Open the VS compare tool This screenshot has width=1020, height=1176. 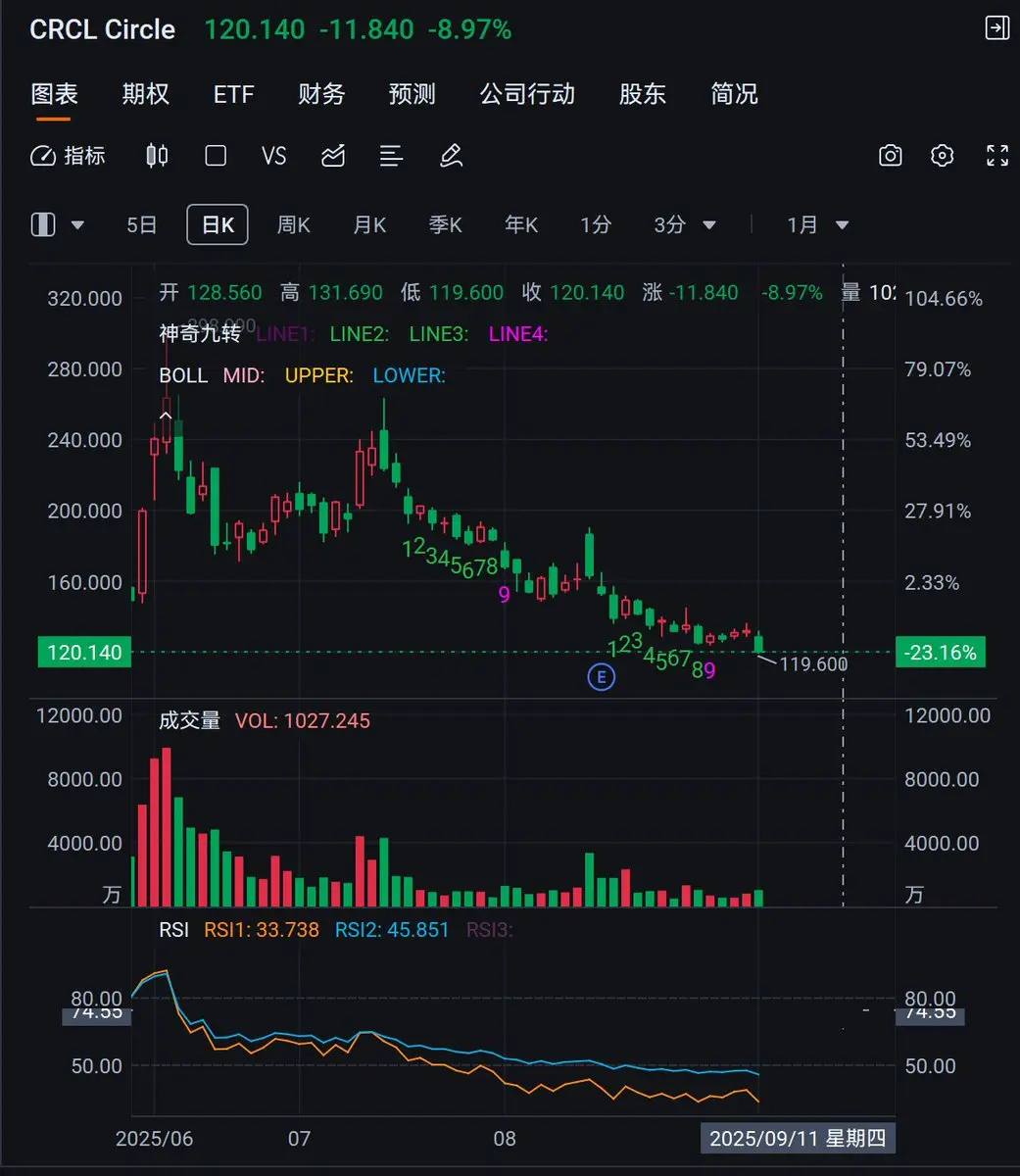[x=274, y=156]
